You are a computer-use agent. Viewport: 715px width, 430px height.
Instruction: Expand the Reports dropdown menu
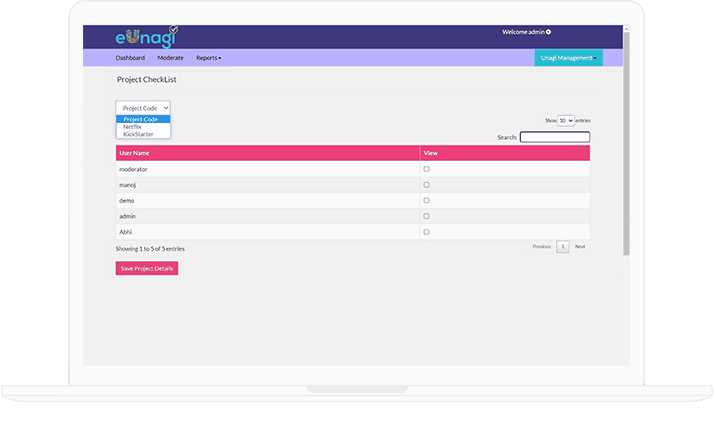click(208, 58)
